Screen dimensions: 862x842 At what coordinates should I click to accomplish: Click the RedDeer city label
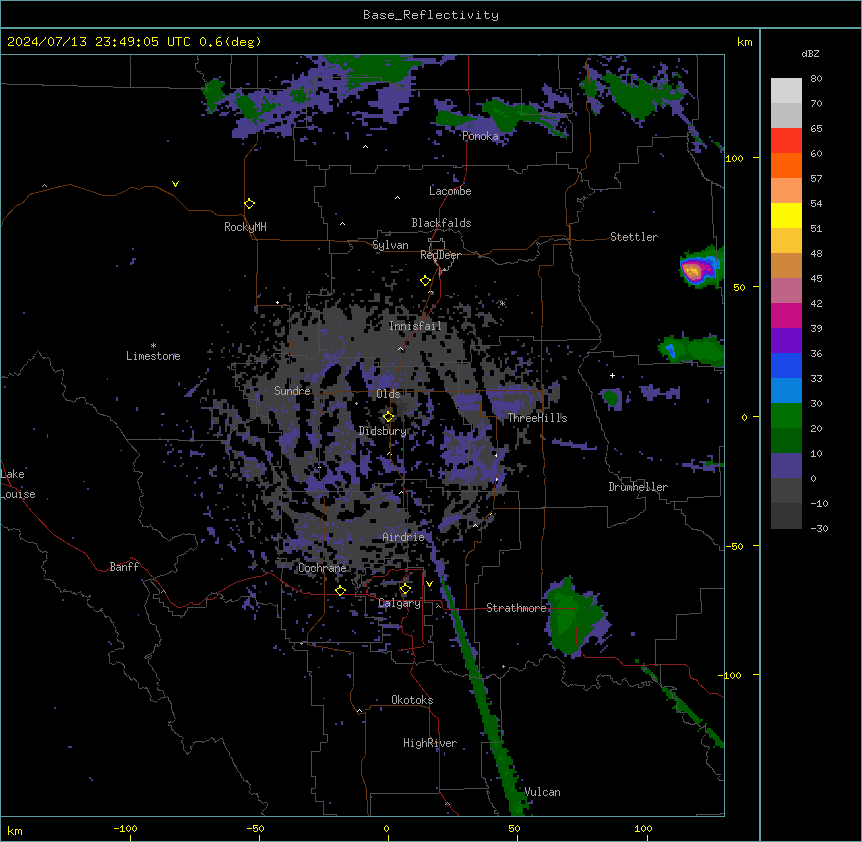click(440, 255)
